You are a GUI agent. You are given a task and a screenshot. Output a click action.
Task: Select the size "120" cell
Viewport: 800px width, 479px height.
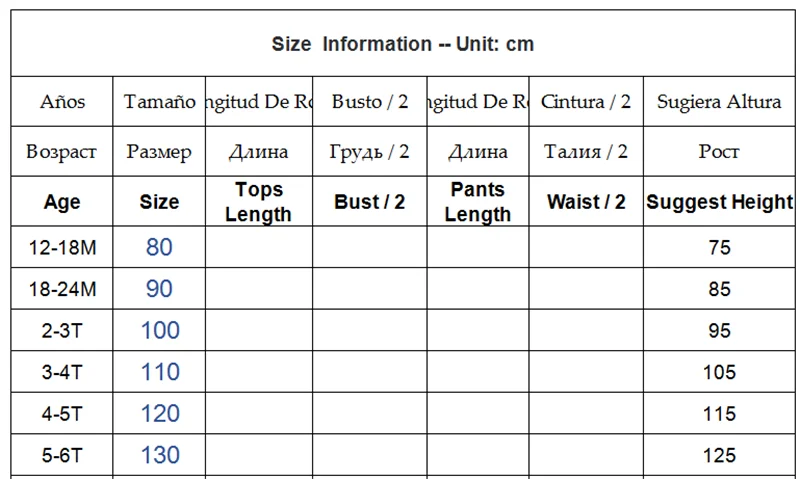click(160, 414)
